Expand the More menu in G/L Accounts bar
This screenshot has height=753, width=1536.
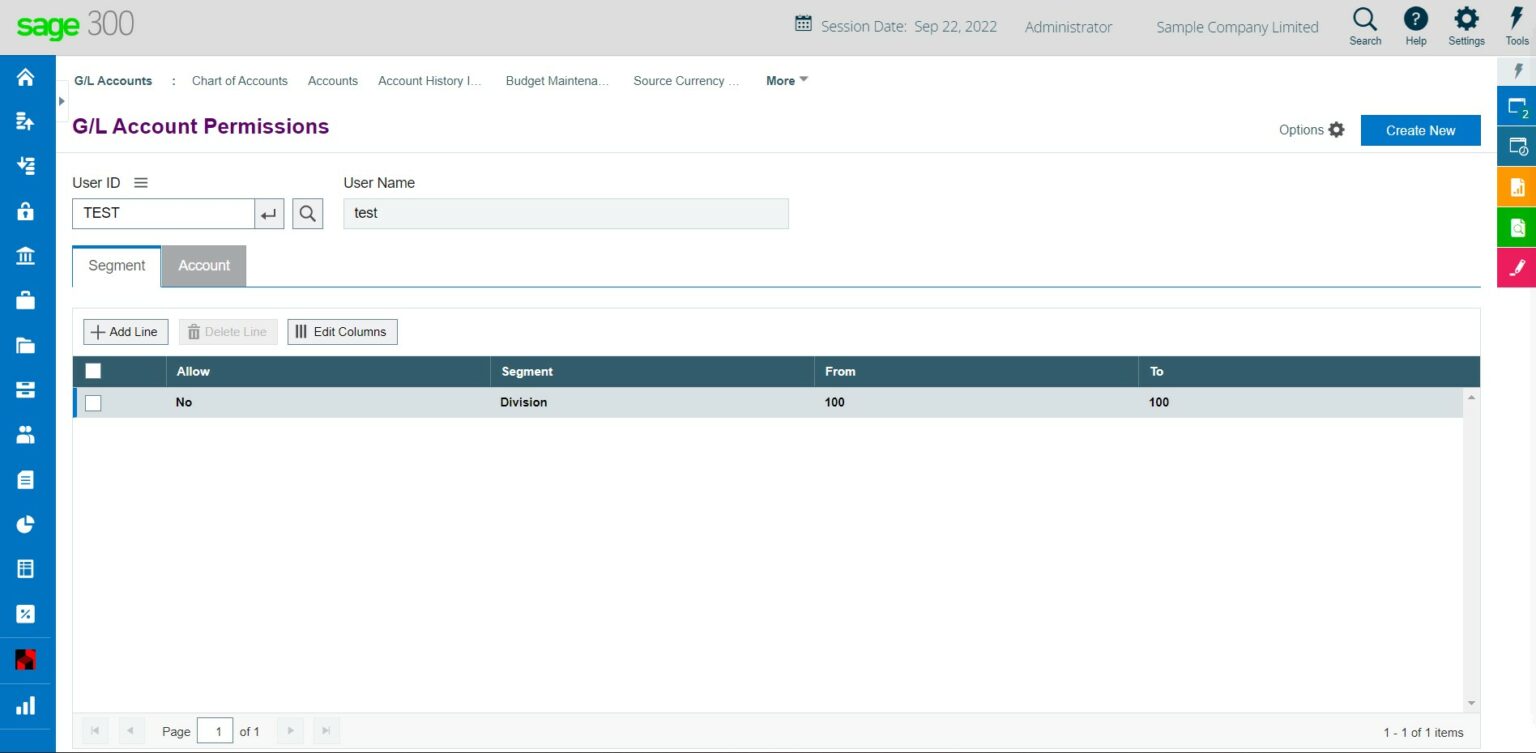786,80
